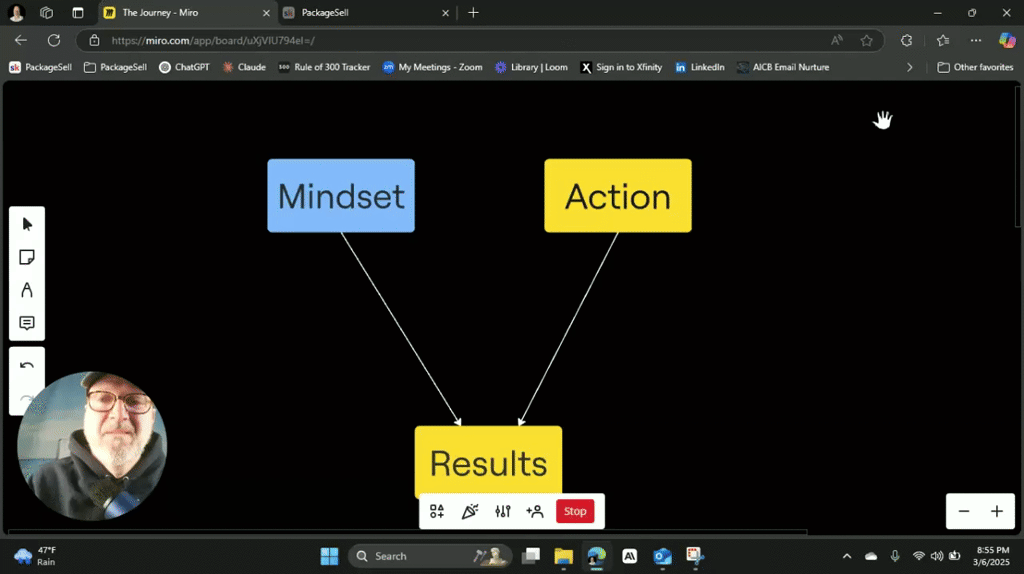1024x574 pixels.
Task: Open the volume speaker tray icon
Action: [936, 556]
